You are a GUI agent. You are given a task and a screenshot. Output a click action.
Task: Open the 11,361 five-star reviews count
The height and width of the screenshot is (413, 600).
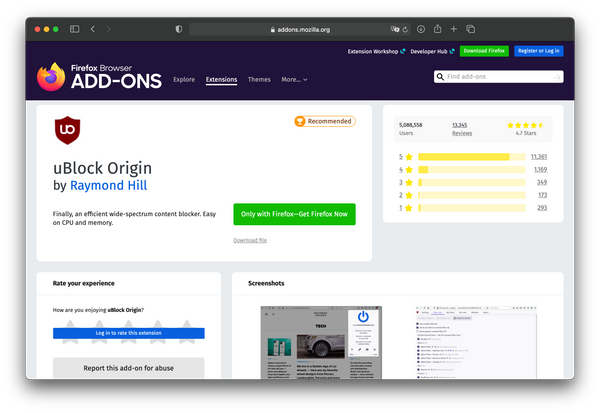point(539,157)
